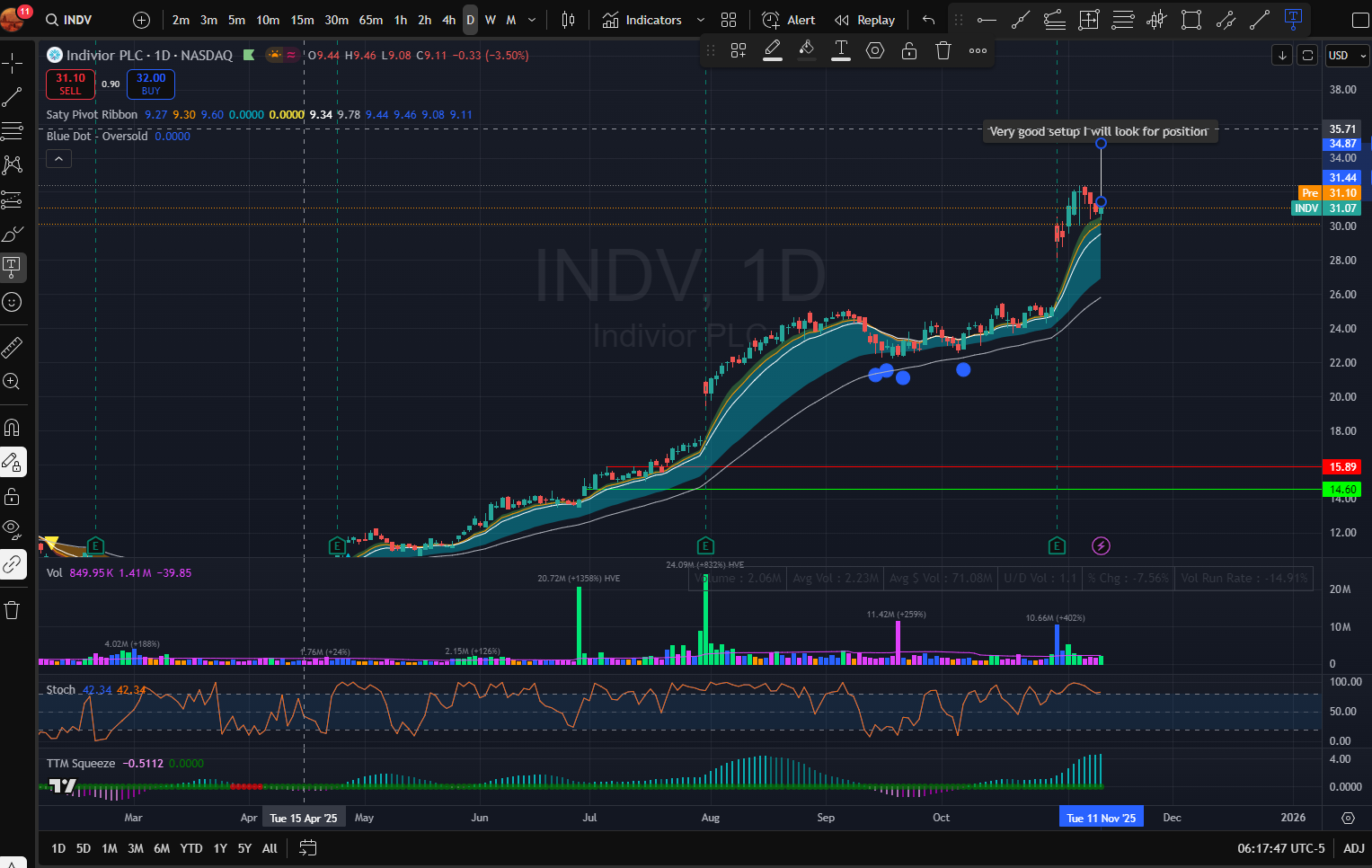
Task: Select the brush drawing tool
Action: click(x=13, y=234)
